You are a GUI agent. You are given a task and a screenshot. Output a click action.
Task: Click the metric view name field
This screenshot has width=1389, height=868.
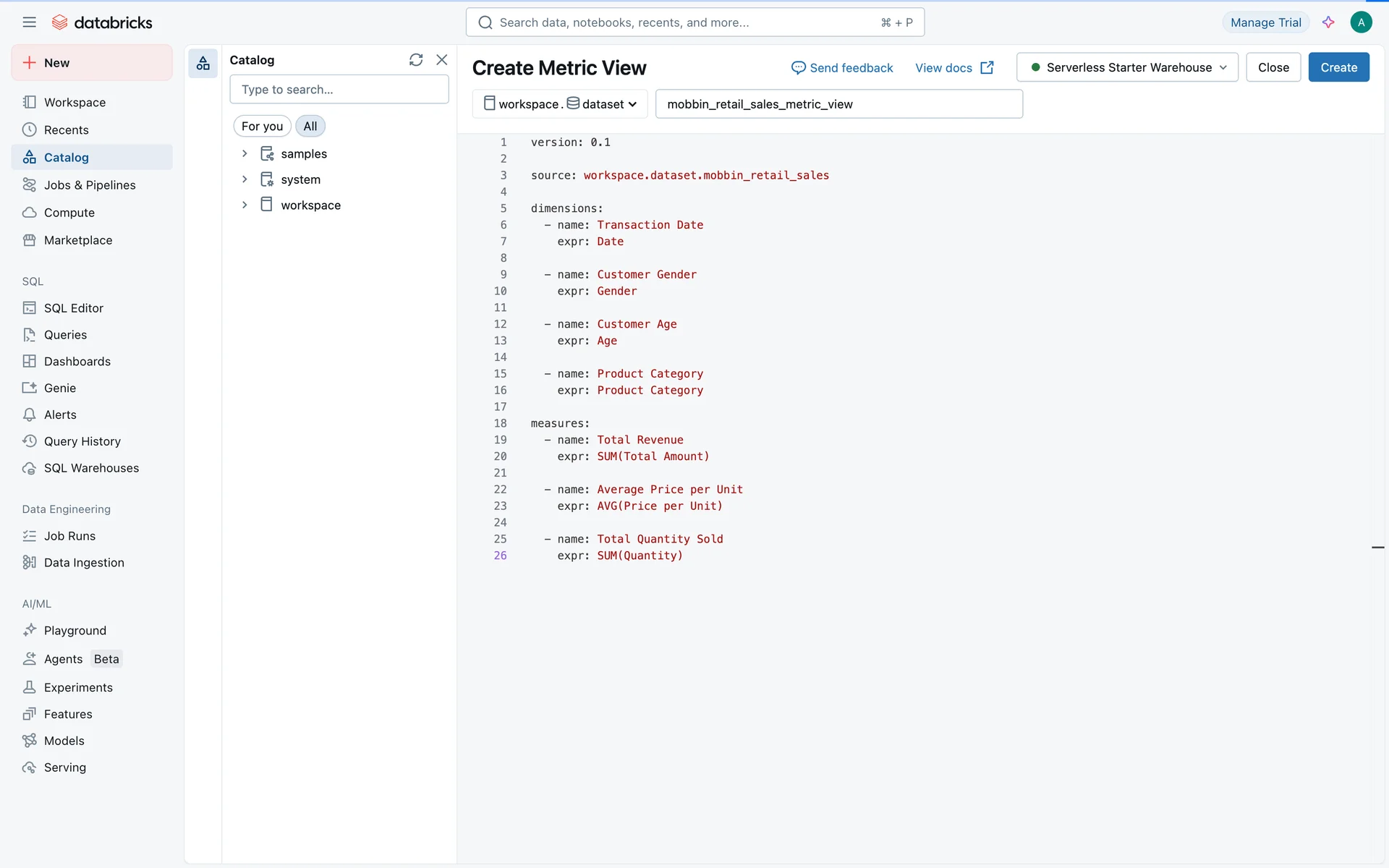tap(838, 104)
